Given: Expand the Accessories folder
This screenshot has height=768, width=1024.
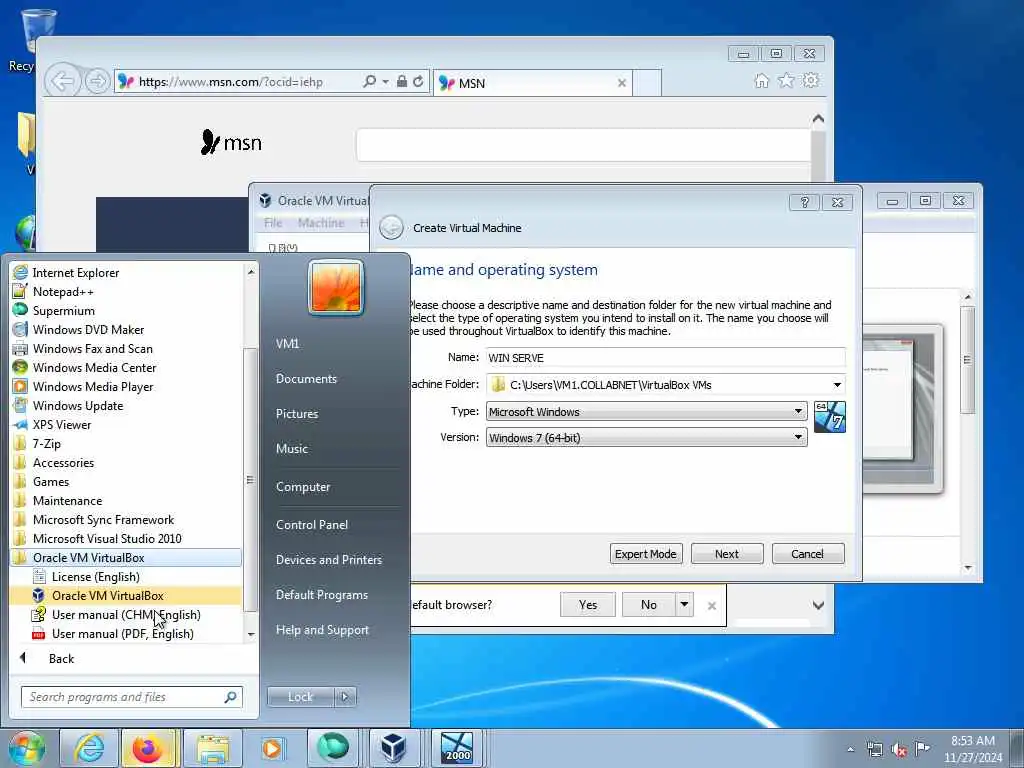Looking at the screenshot, I should coord(63,462).
